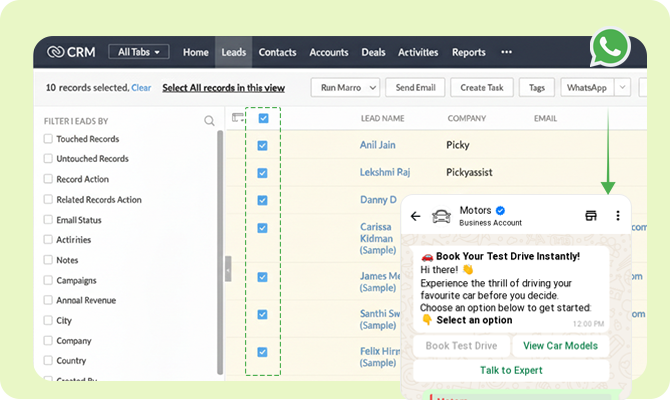Image resolution: width=670 pixels, height=400 pixels.
Task: Sort by the COMPANY column header
Action: [467, 118]
